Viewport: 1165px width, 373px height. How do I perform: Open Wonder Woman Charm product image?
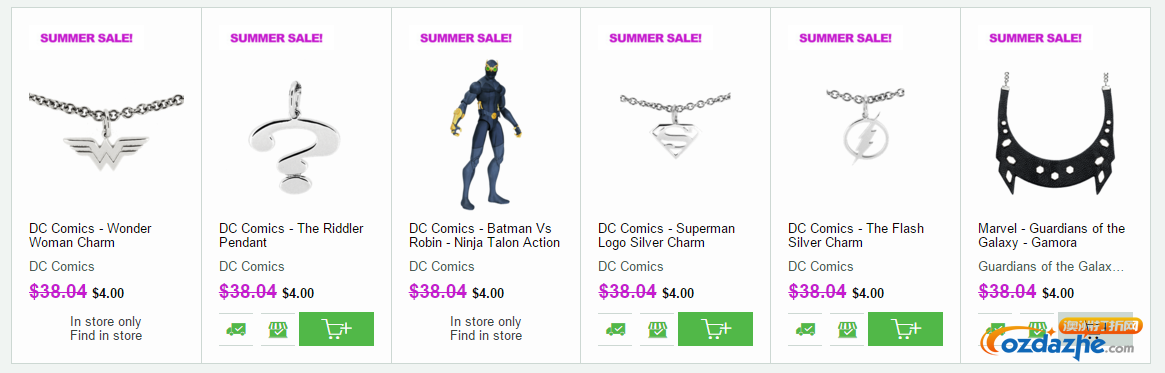tap(106, 132)
